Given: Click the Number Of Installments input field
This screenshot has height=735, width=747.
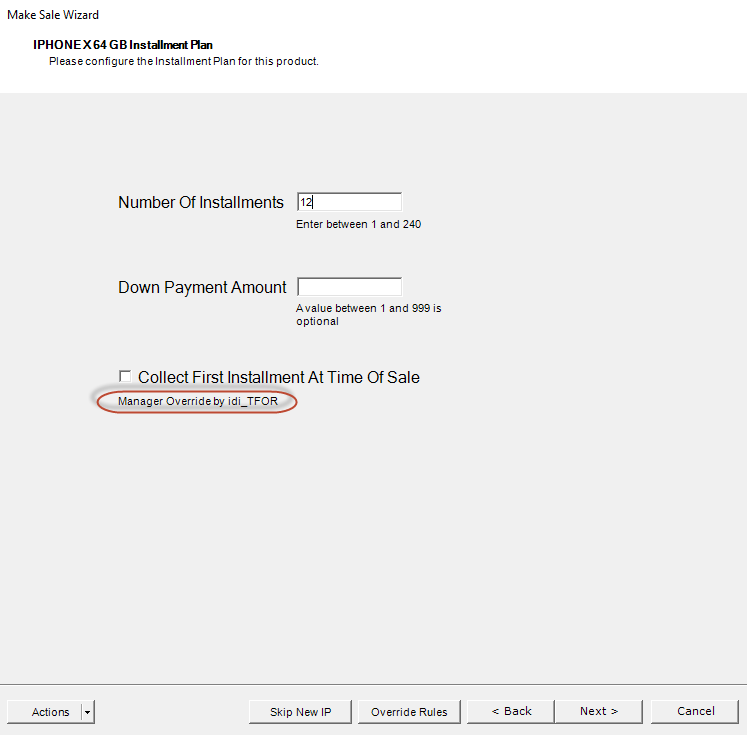Looking at the screenshot, I should click(x=350, y=202).
